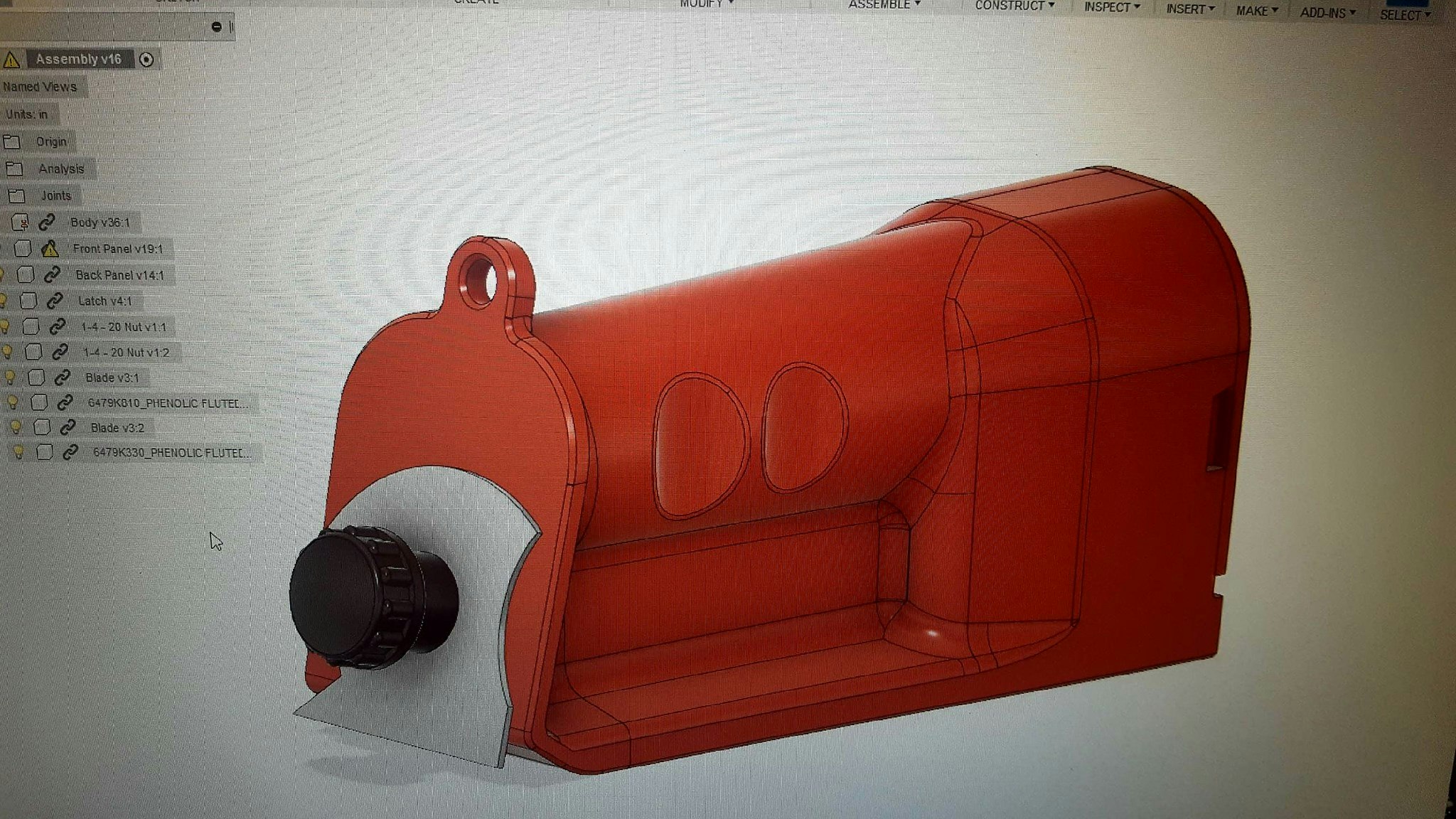
Task: Click the warning icon beside Assembly v16
Action: (11, 60)
